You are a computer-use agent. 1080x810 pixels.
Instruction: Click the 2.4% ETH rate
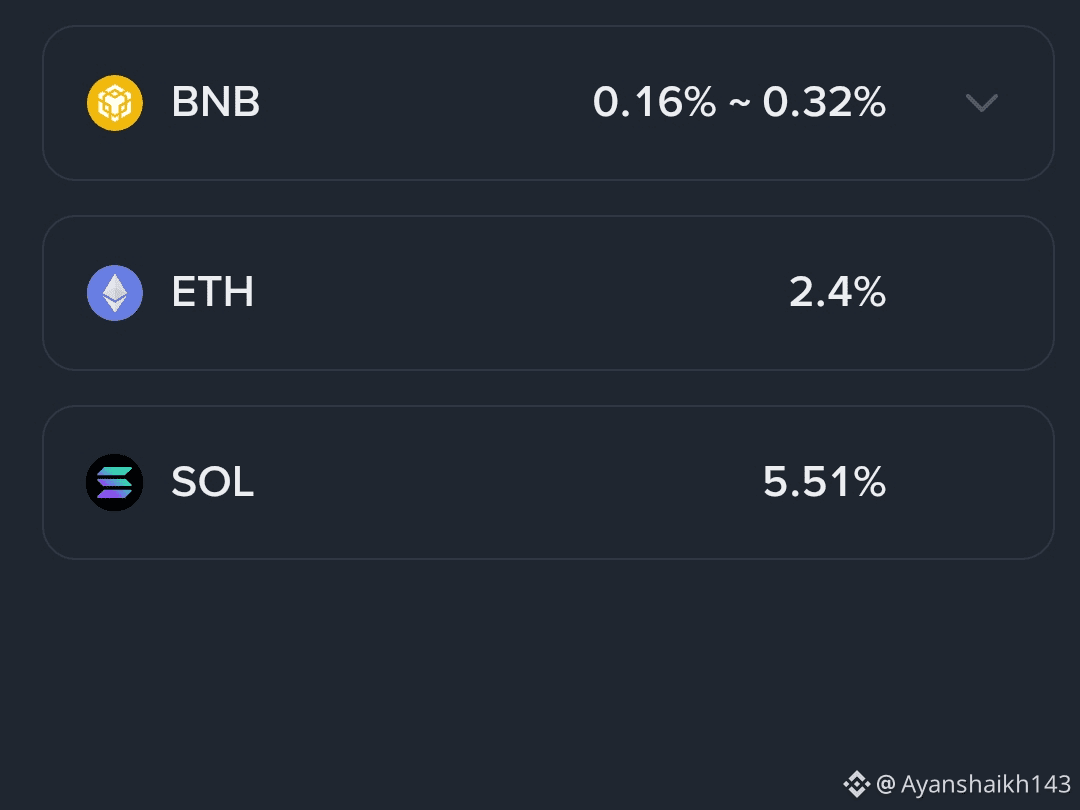[837, 292]
